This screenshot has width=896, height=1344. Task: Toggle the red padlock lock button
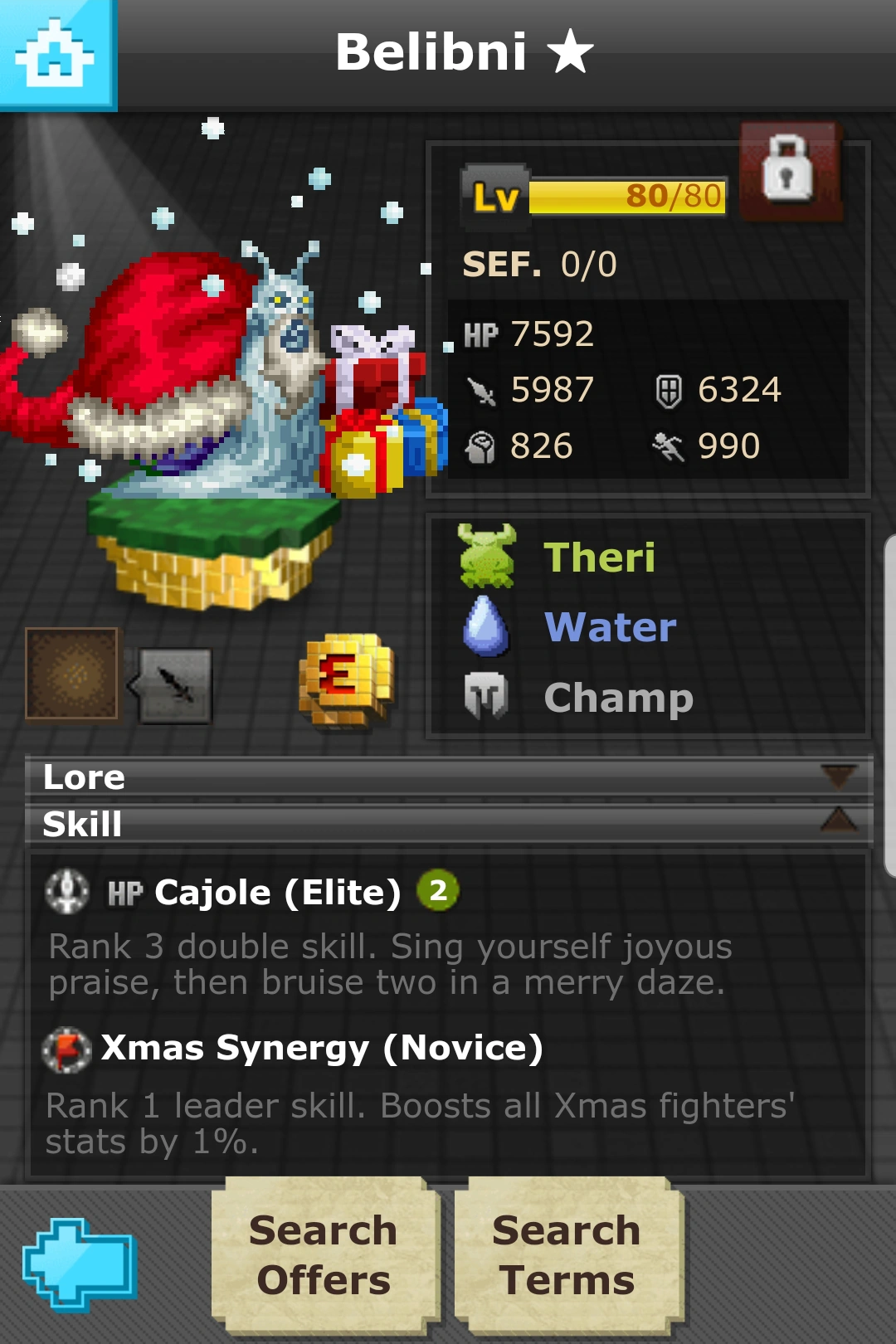pos(791,172)
